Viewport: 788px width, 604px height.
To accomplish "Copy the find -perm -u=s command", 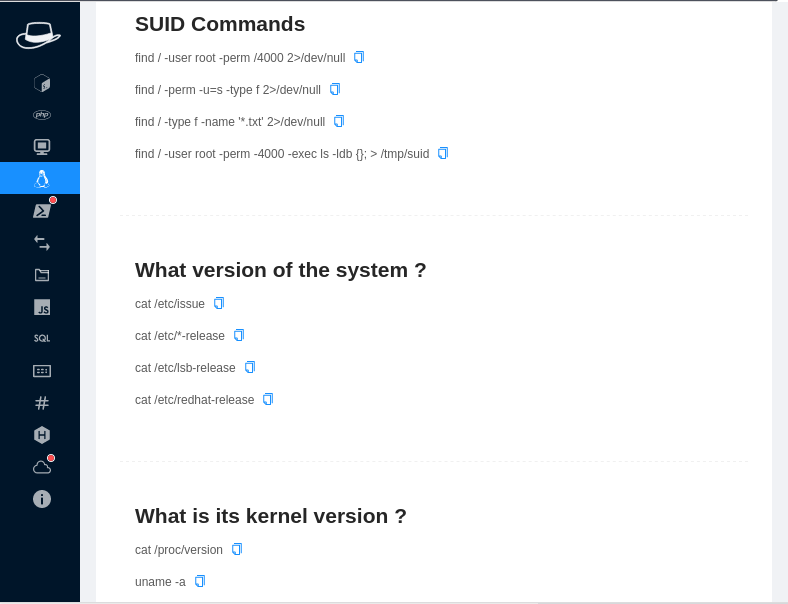I will coord(335,89).
